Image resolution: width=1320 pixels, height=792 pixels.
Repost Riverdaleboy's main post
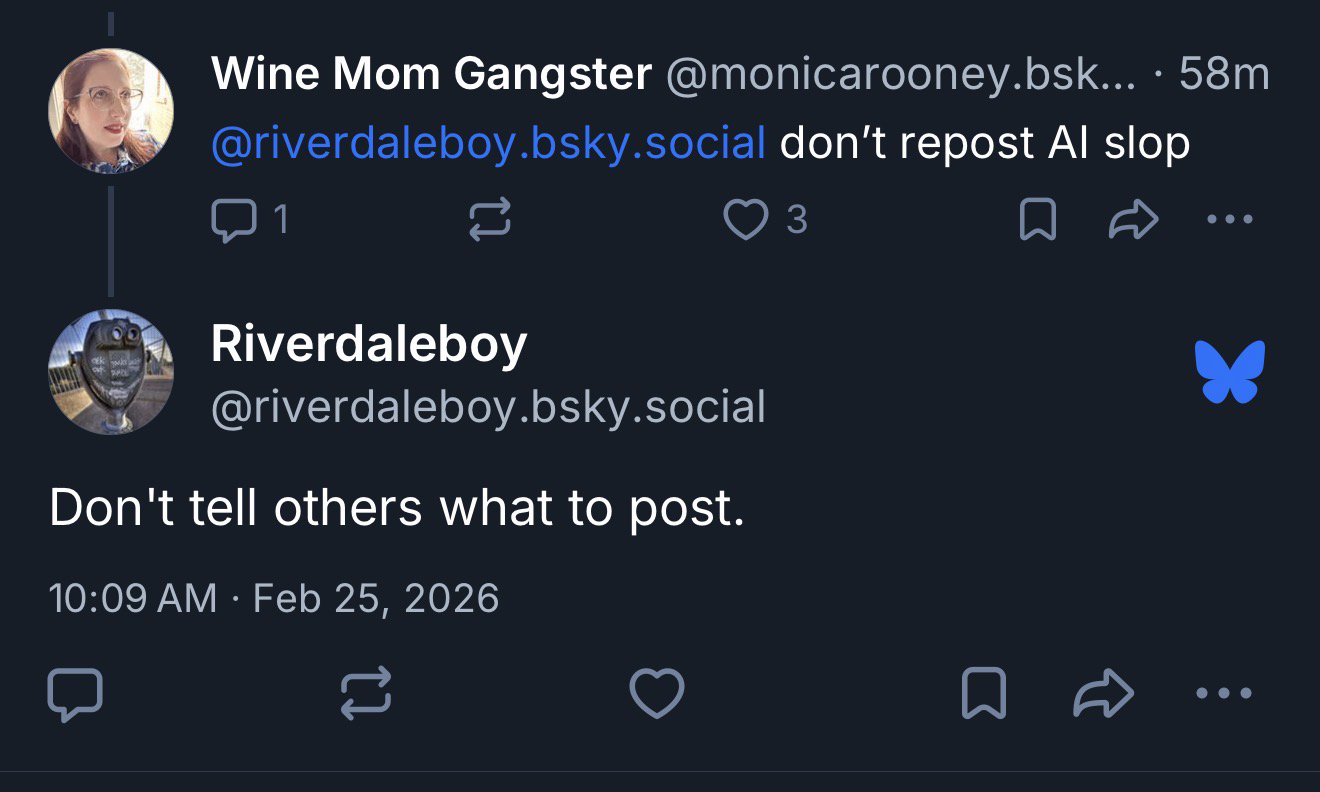(x=366, y=693)
